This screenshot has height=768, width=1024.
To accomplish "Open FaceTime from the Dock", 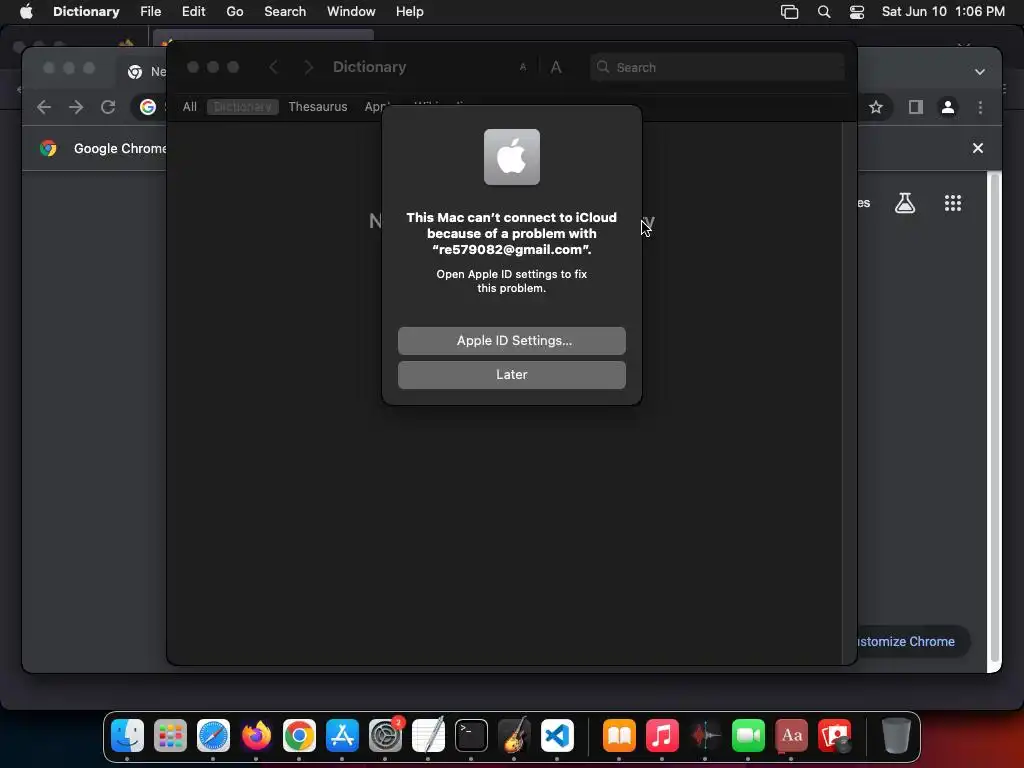I will coord(748,736).
